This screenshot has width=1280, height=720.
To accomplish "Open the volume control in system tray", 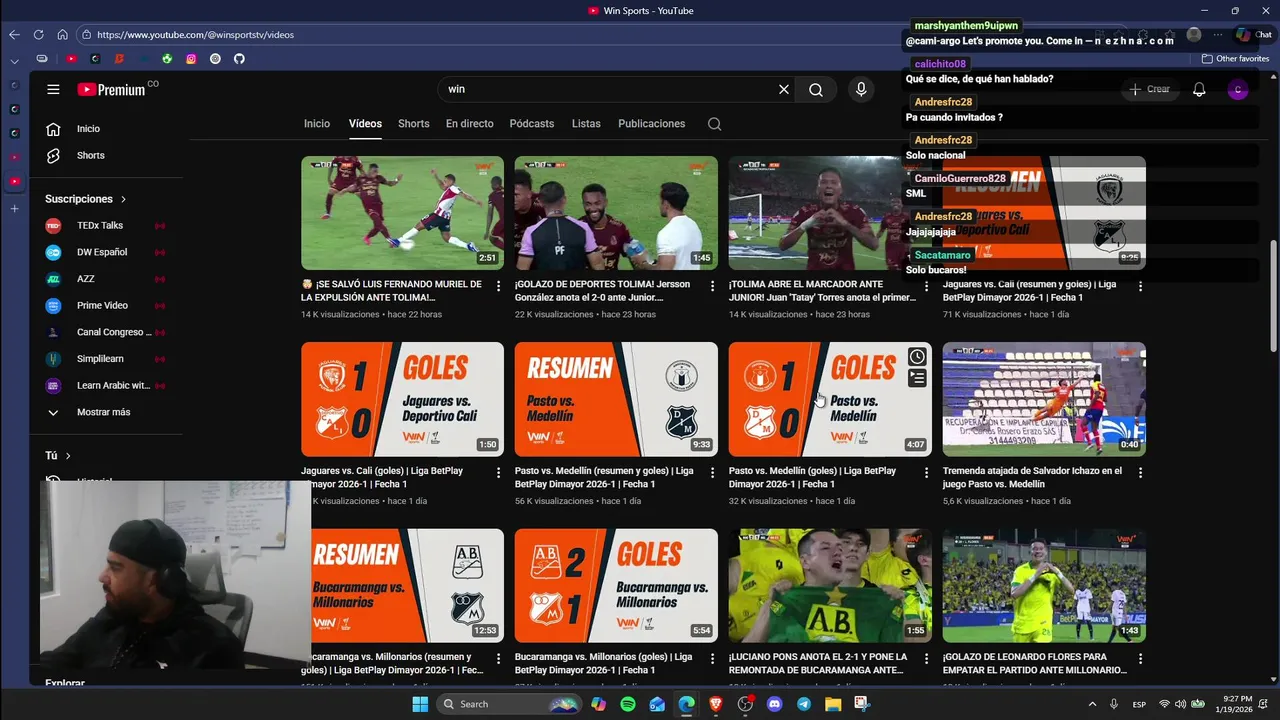I will 1181,704.
